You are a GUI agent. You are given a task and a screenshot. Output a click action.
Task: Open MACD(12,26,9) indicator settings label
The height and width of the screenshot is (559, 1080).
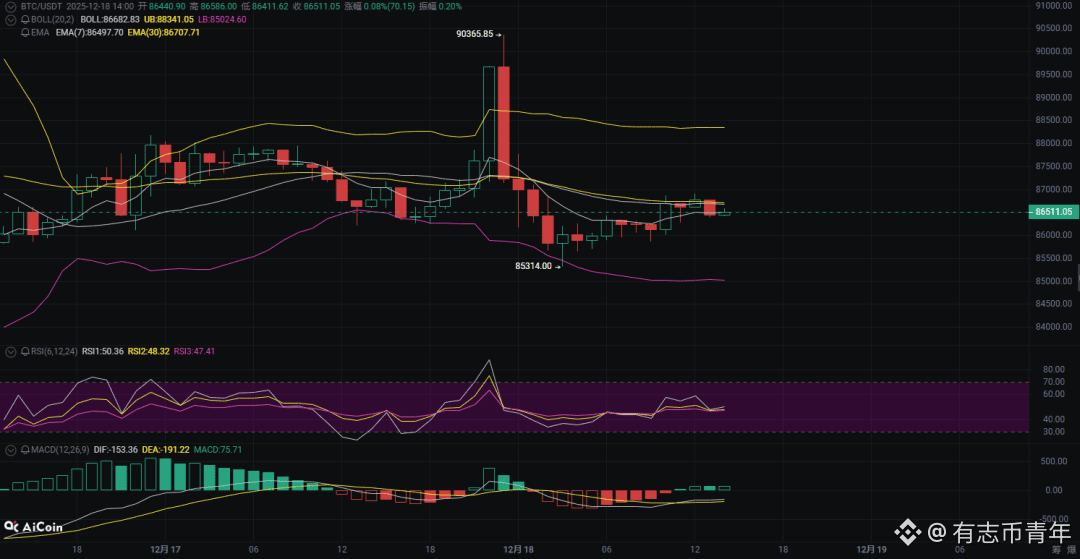(60, 450)
